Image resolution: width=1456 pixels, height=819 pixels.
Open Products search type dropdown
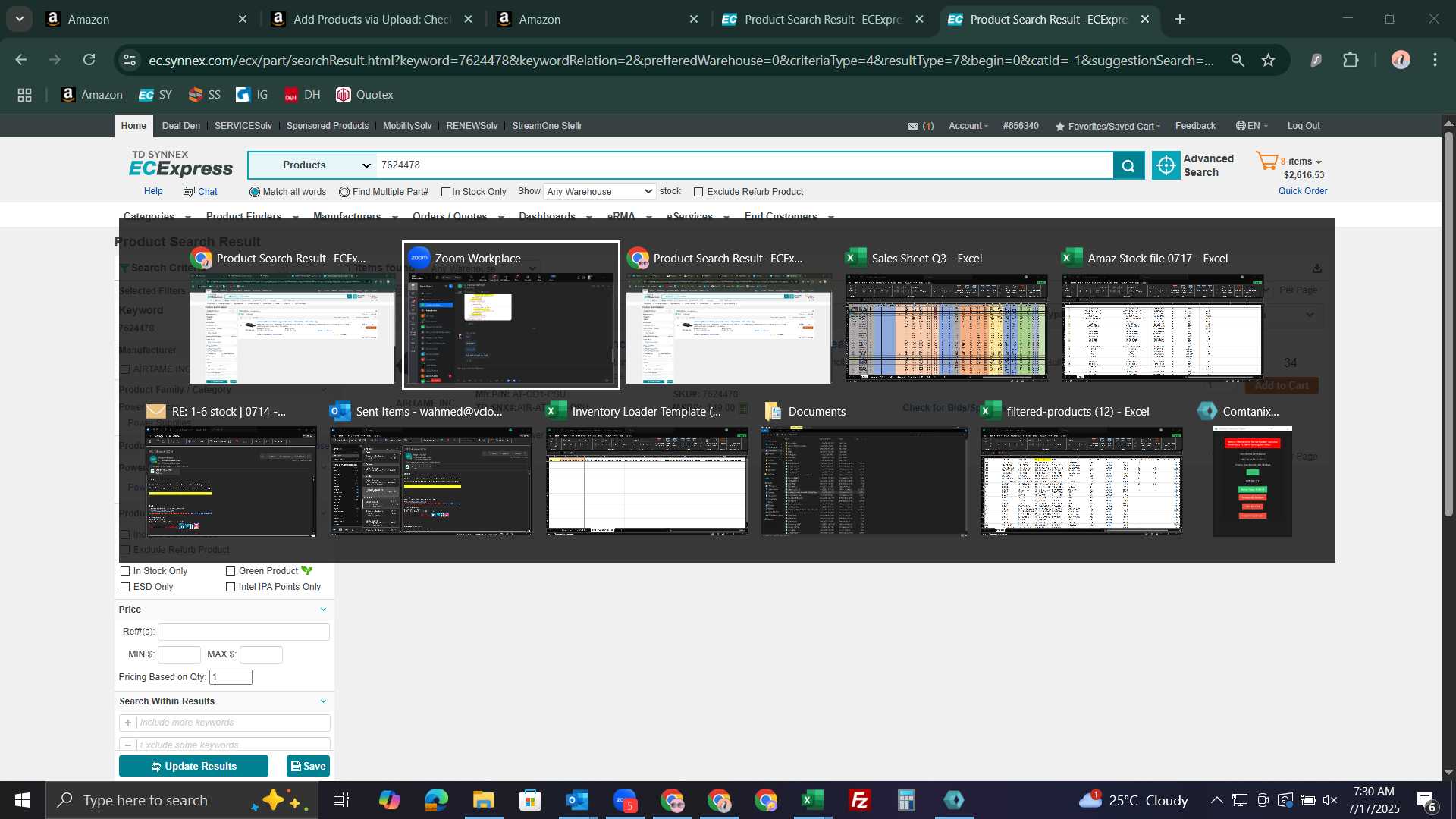[312, 165]
